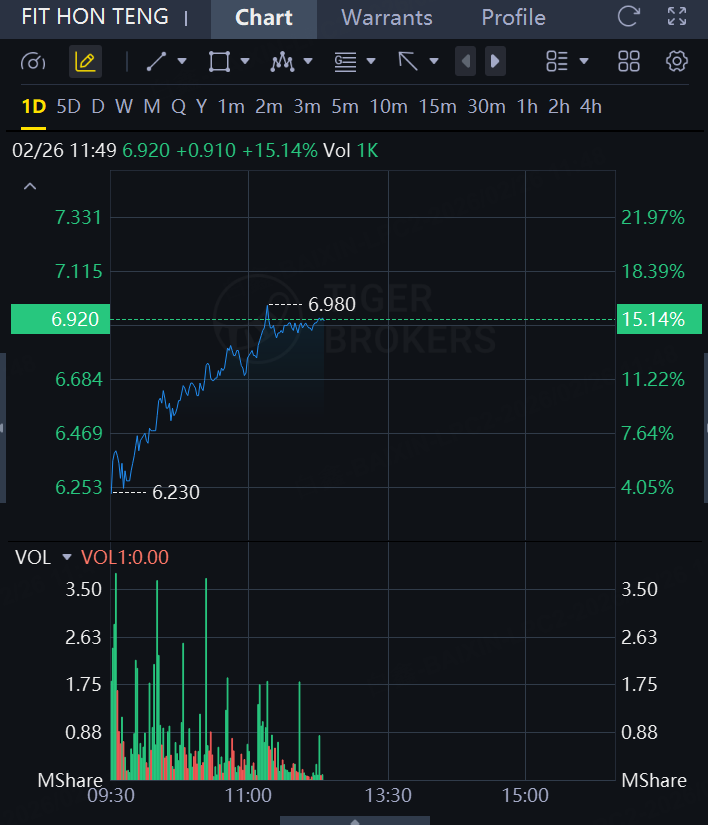
Task: Switch to the Warrants tab
Action: tap(387, 18)
